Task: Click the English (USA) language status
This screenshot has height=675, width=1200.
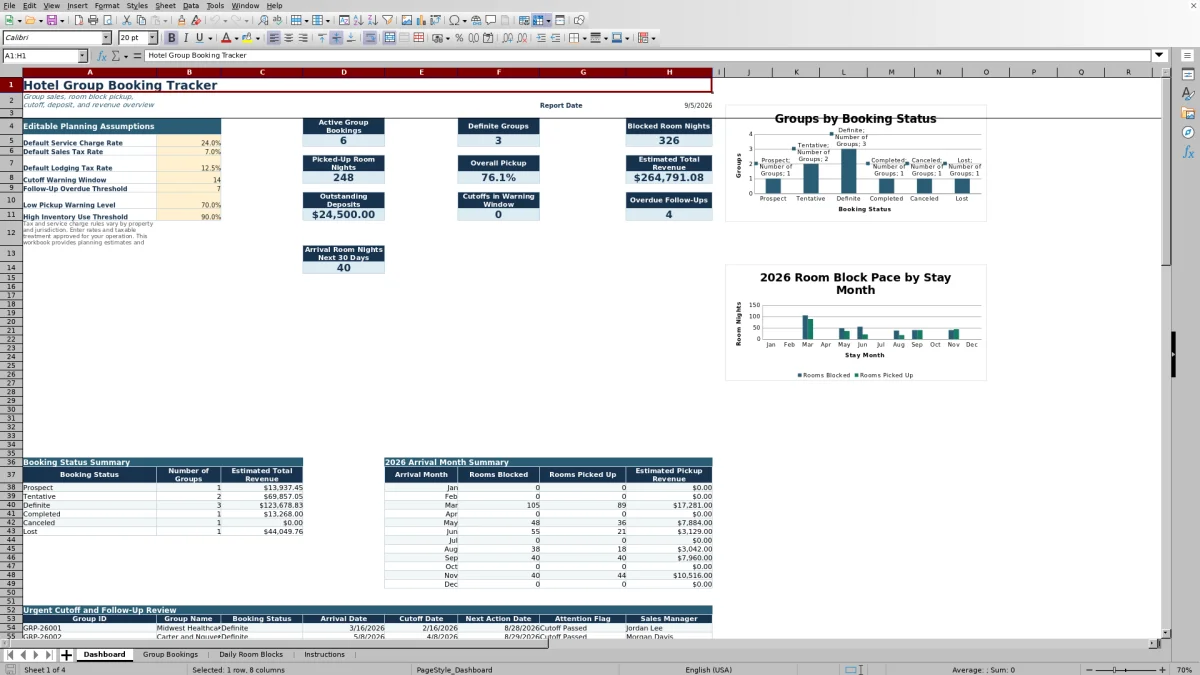Action: pos(708,669)
